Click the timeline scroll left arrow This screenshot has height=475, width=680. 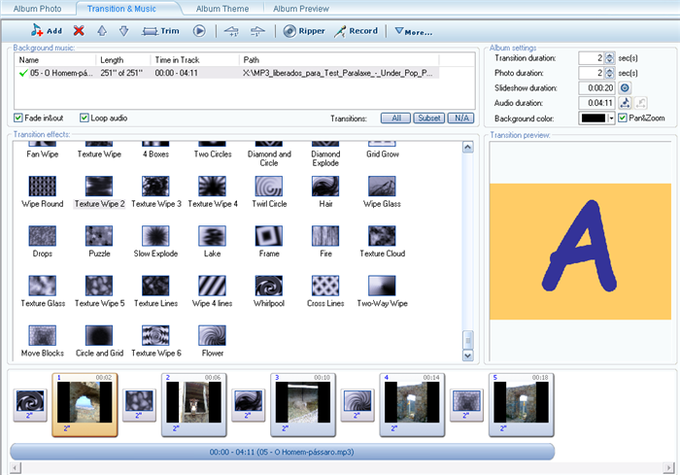pyautogui.click(x=15, y=468)
